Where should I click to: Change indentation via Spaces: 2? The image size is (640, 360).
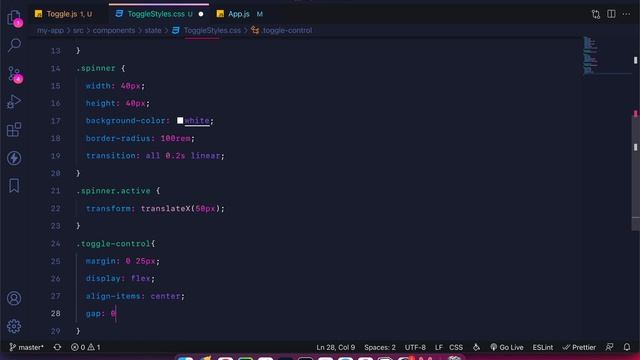click(380, 347)
